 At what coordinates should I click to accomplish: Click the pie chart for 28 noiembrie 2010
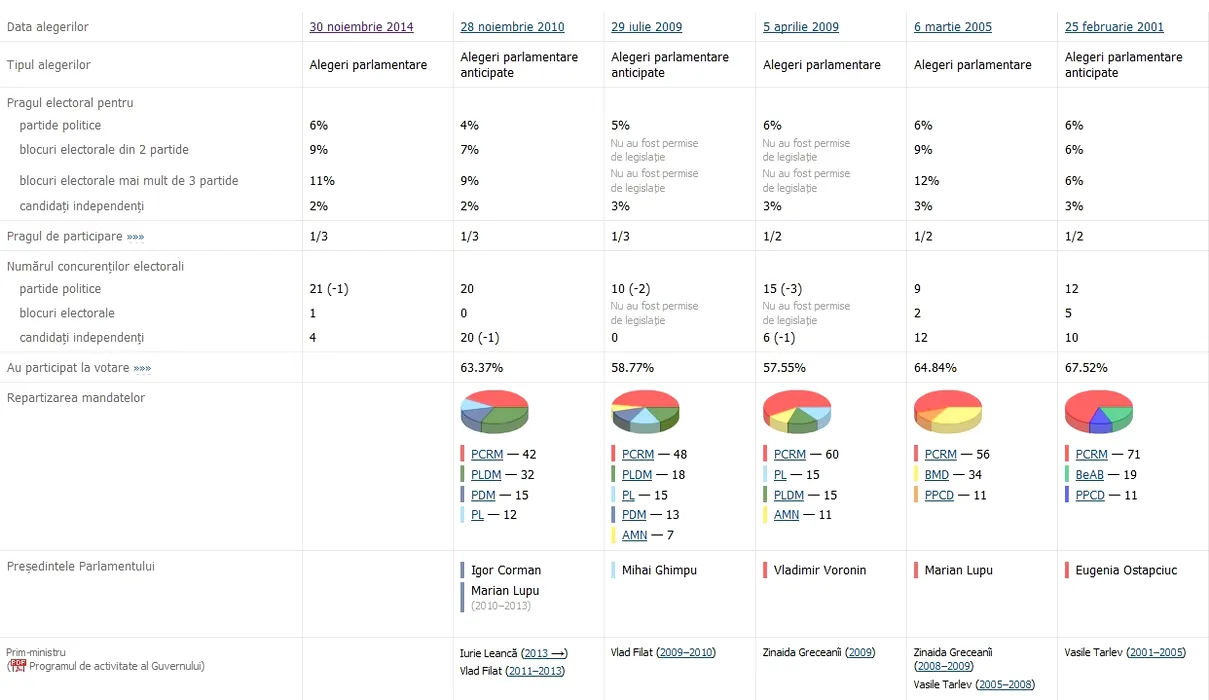(x=494, y=411)
